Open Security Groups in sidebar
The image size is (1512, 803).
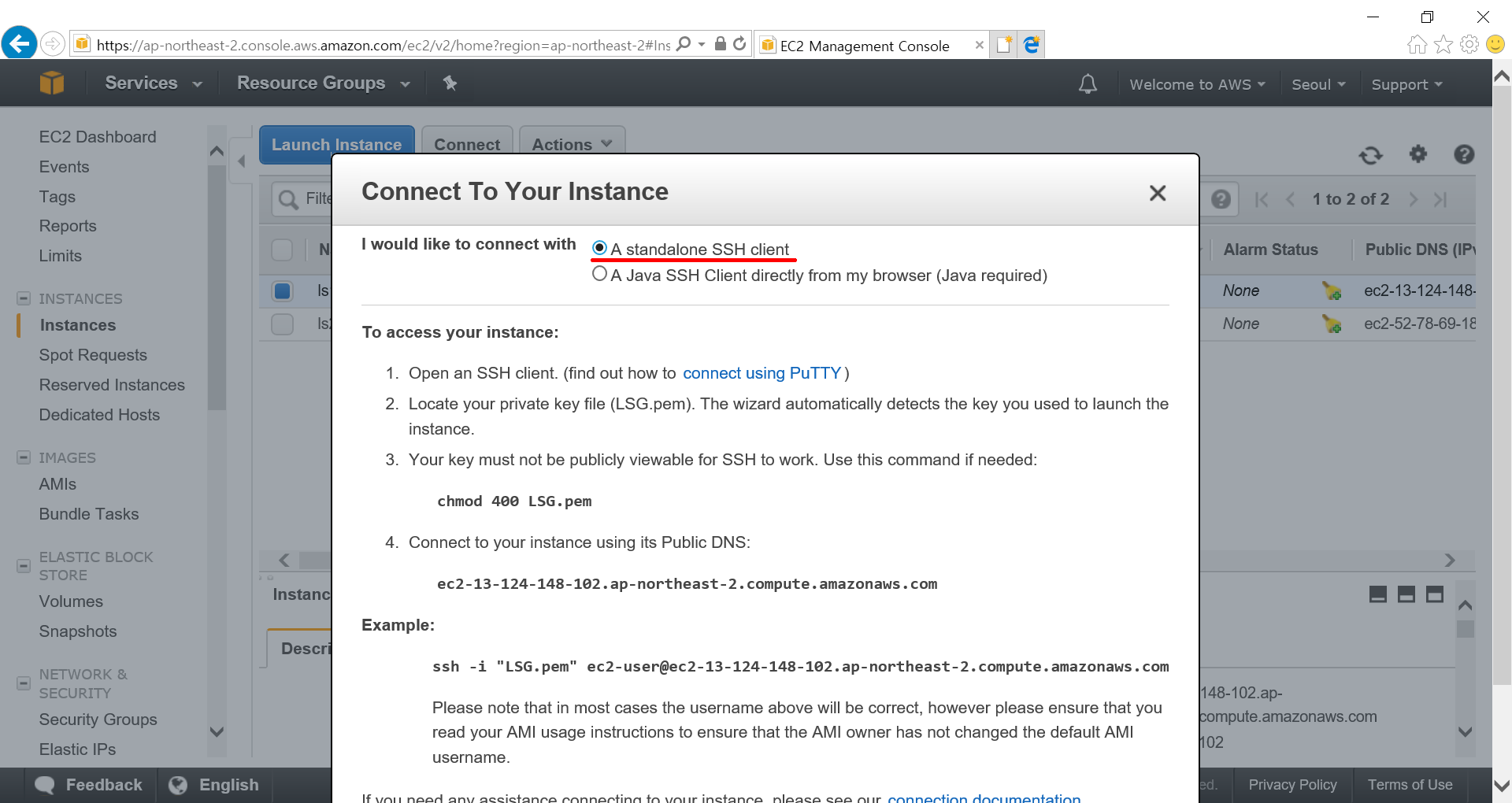click(x=98, y=720)
